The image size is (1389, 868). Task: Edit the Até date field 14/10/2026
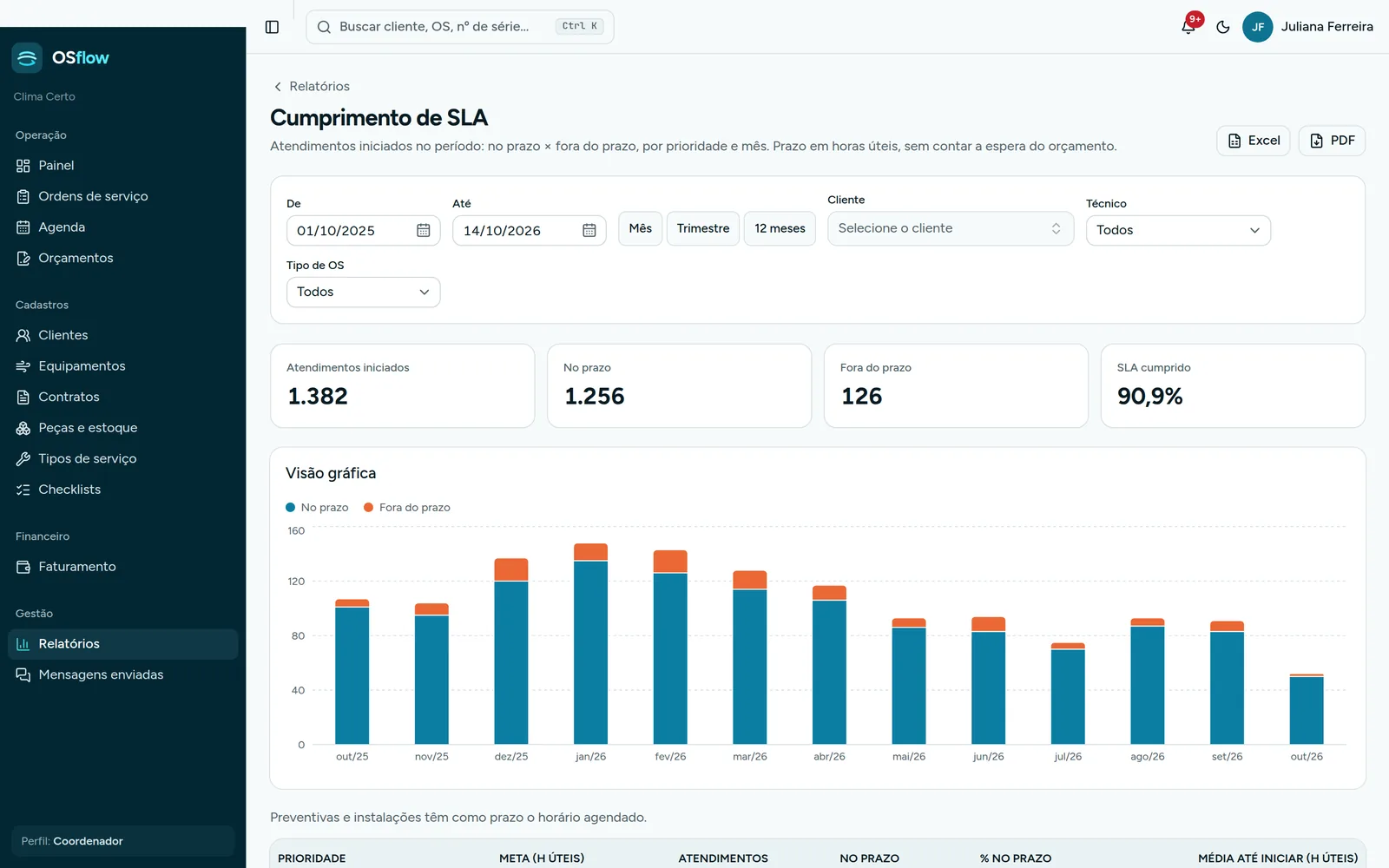[529, 230]
